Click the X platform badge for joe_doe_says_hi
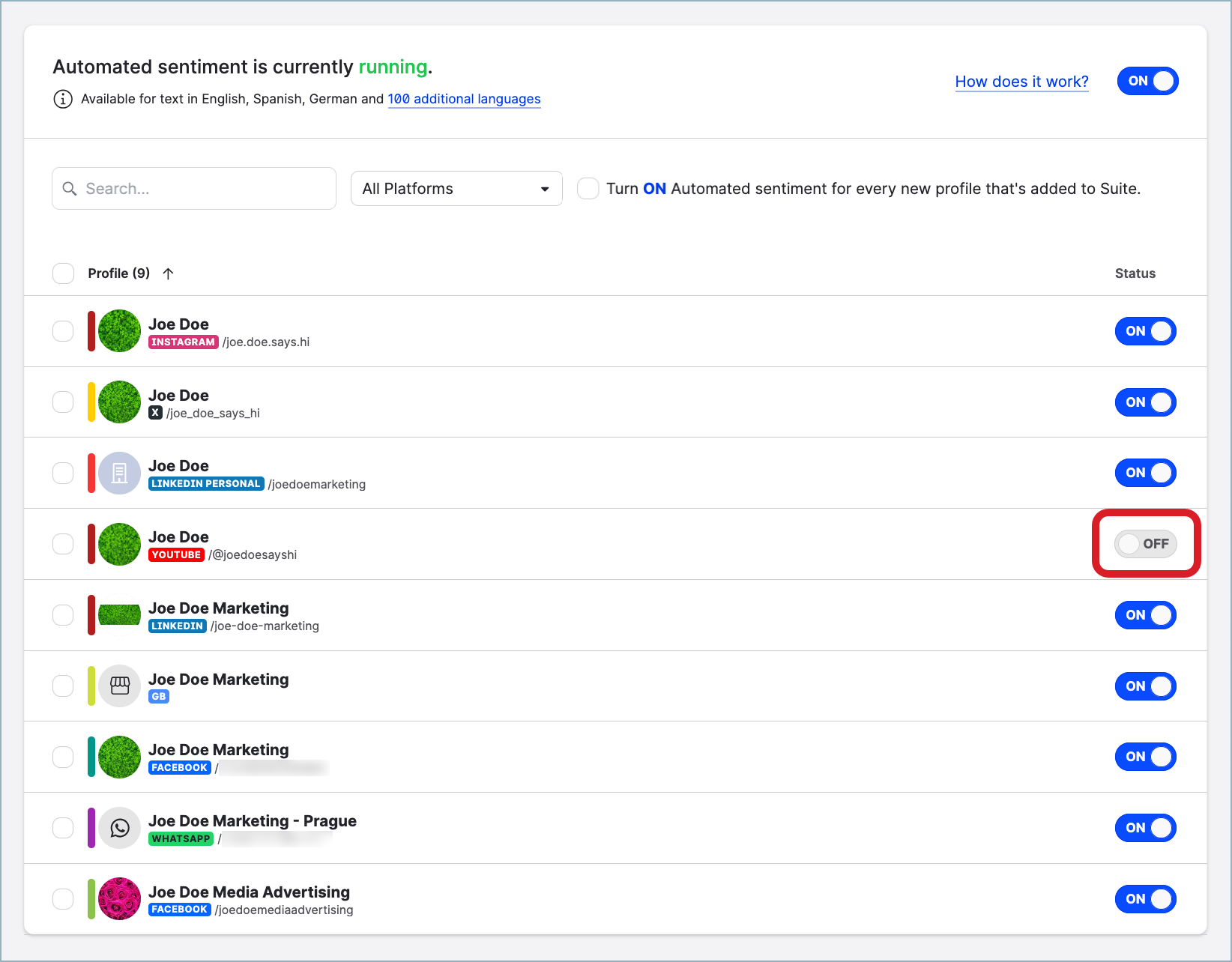The width and height of the screenshot is (1232, 962). [x=155, y=413]
